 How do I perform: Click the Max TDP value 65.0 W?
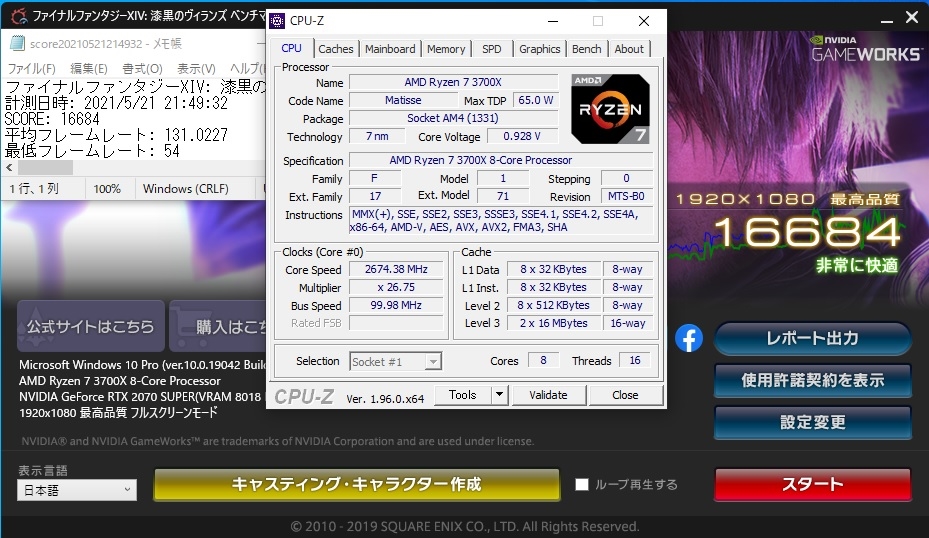point(536,100)
